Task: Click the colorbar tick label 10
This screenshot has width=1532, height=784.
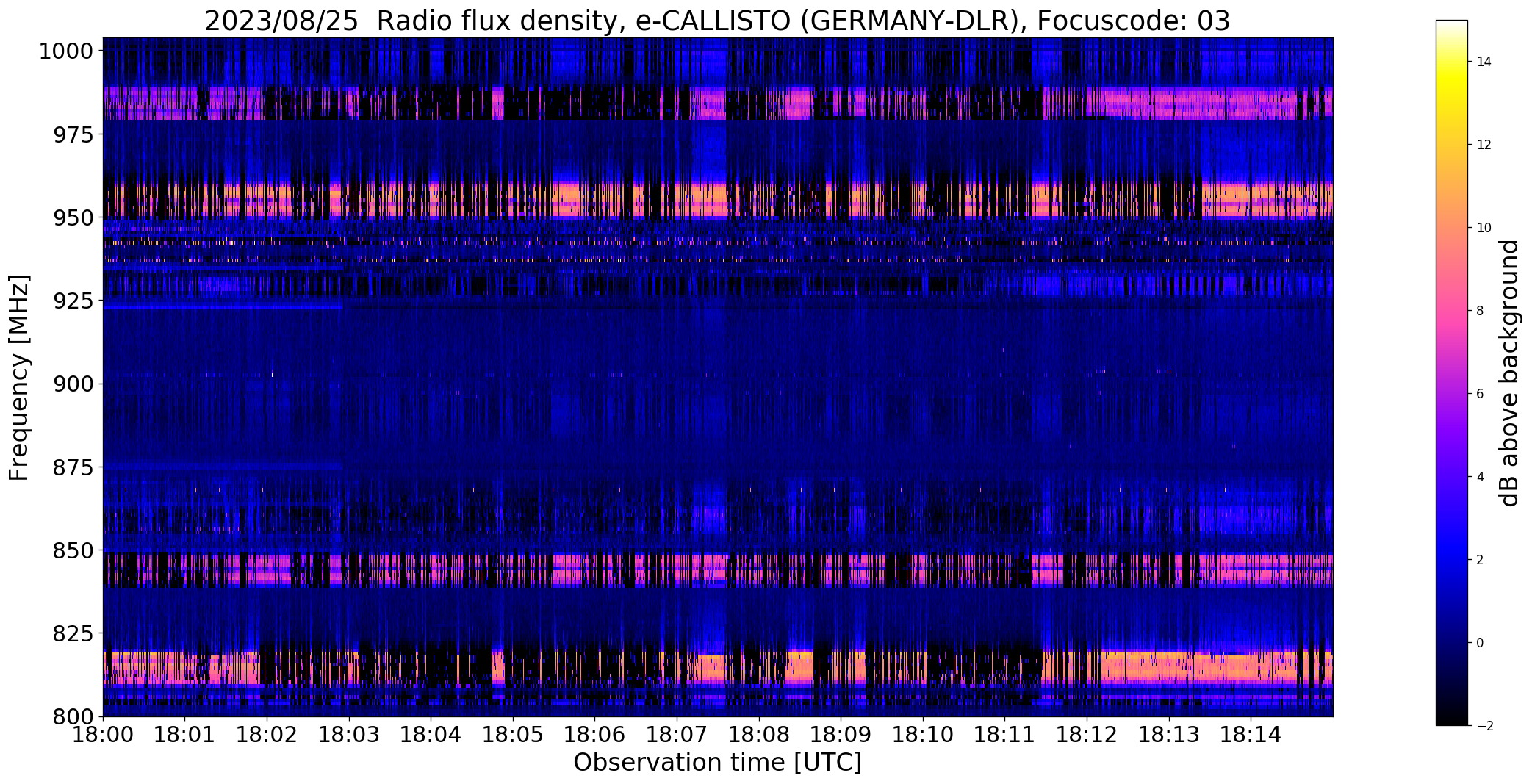Action: tap(1484, 228)
